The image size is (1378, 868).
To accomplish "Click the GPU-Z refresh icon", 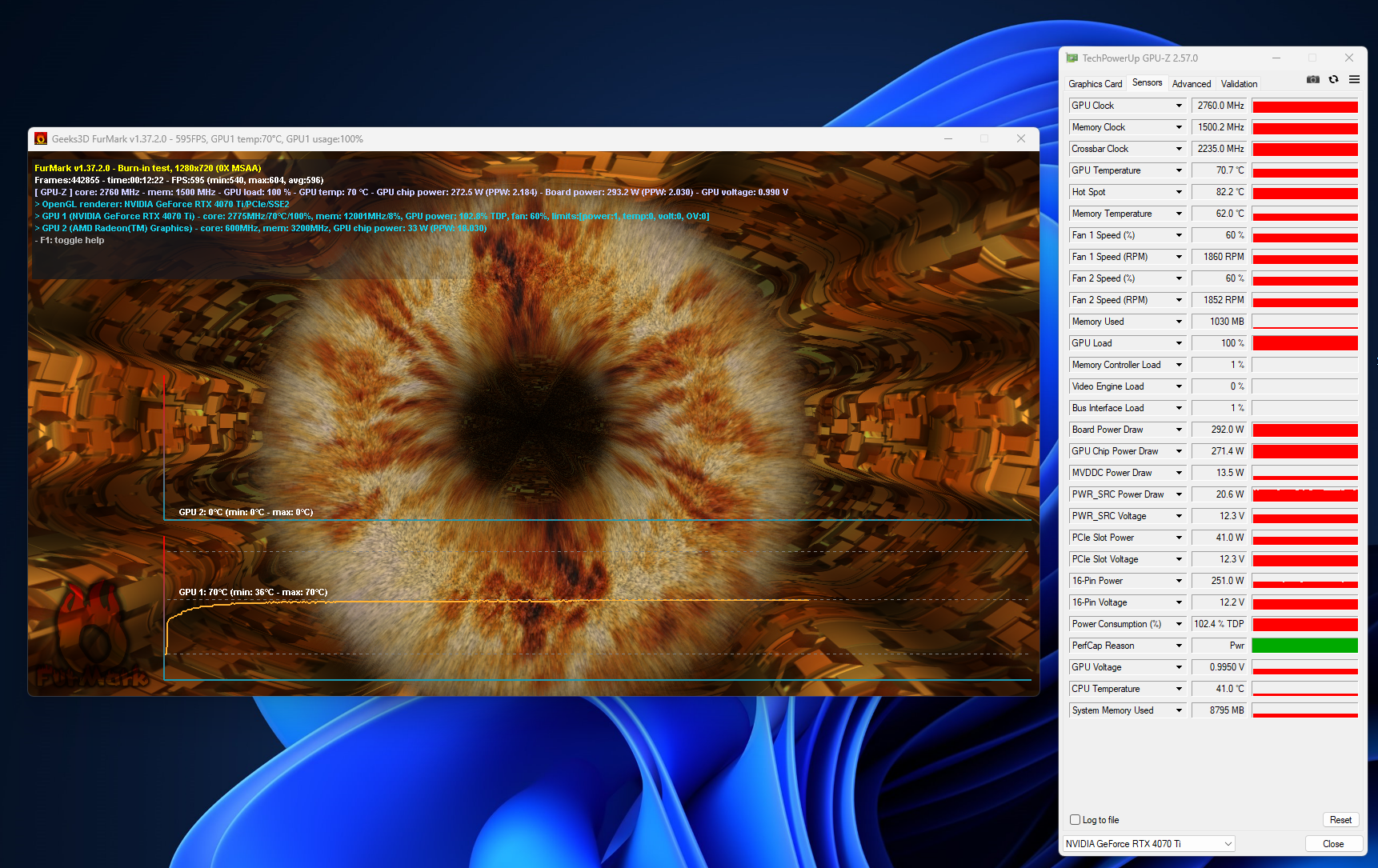I will coord(1333,79).
